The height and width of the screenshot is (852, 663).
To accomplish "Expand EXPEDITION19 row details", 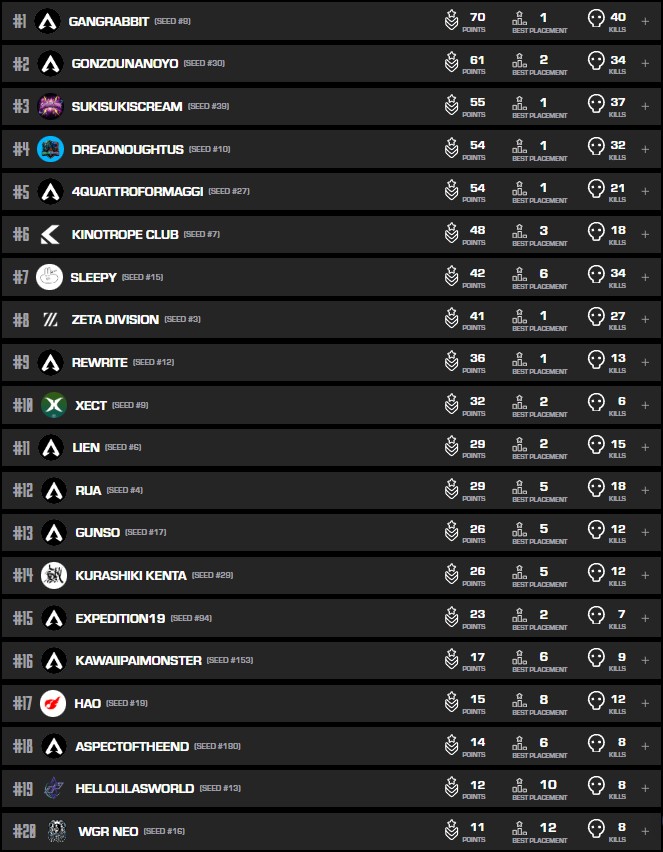I will [x=645, y=618].
